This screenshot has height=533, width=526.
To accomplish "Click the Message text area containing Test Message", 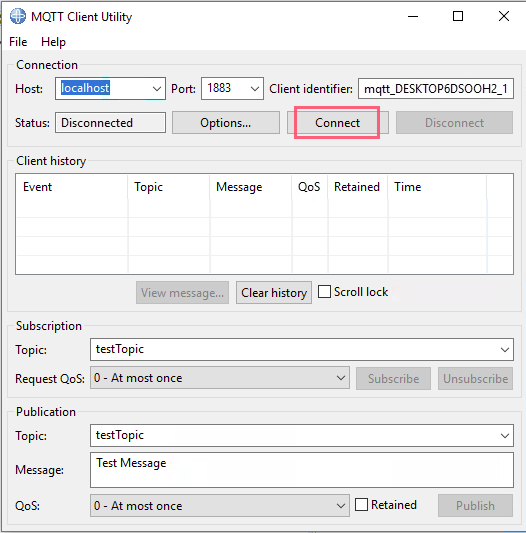I will click(302, 470).
